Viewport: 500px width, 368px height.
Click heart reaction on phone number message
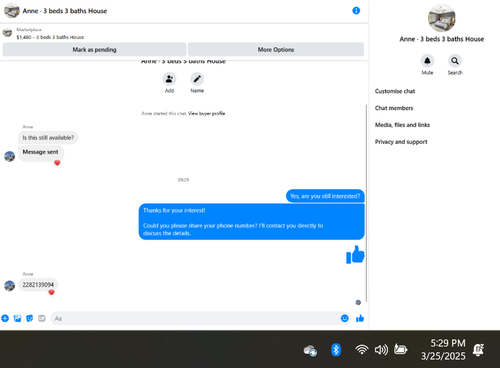pos(51,292)
